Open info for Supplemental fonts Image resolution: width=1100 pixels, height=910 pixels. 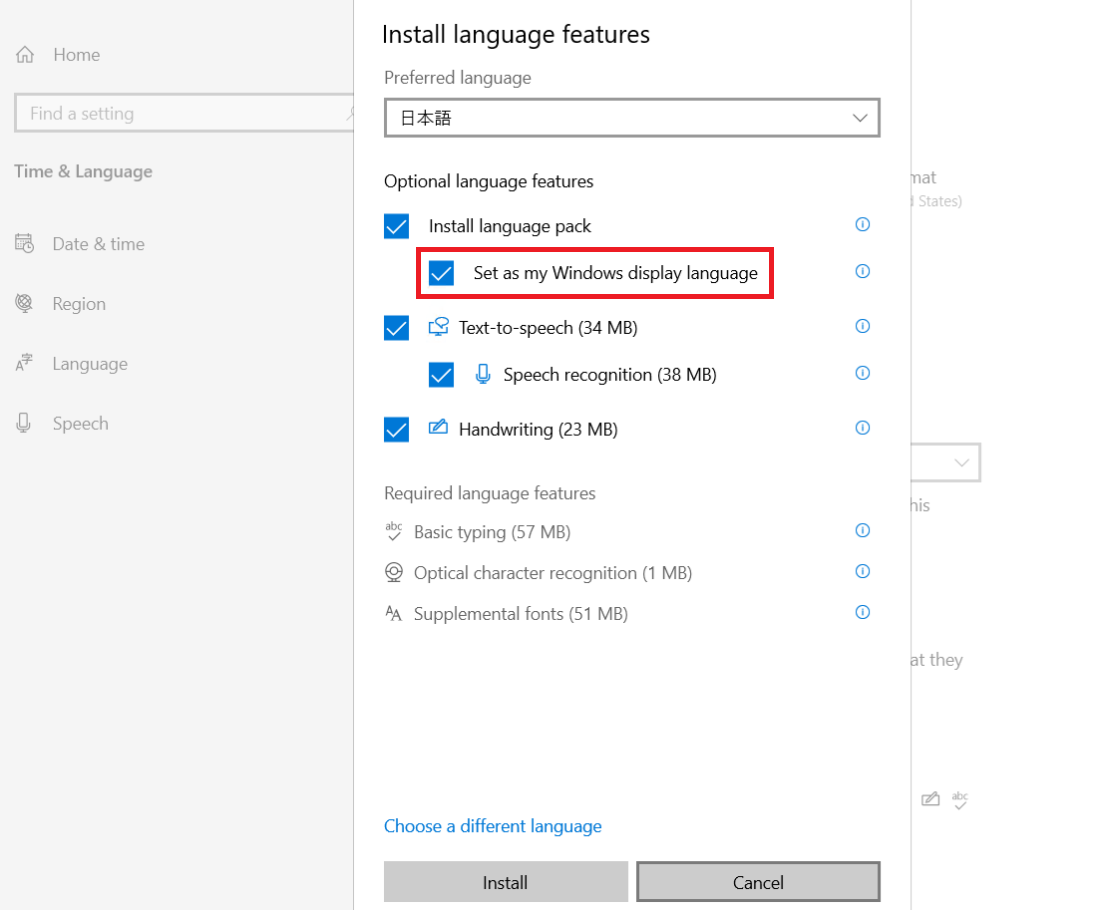[862, 613]
